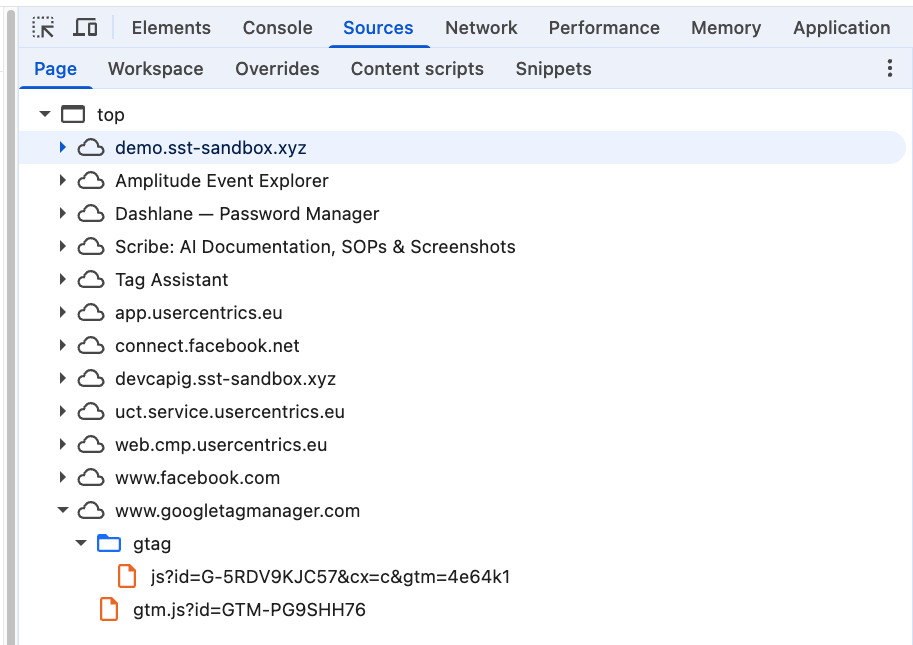
Task: Open the Snippets sub-tab
Action: (x=554, y=69)
